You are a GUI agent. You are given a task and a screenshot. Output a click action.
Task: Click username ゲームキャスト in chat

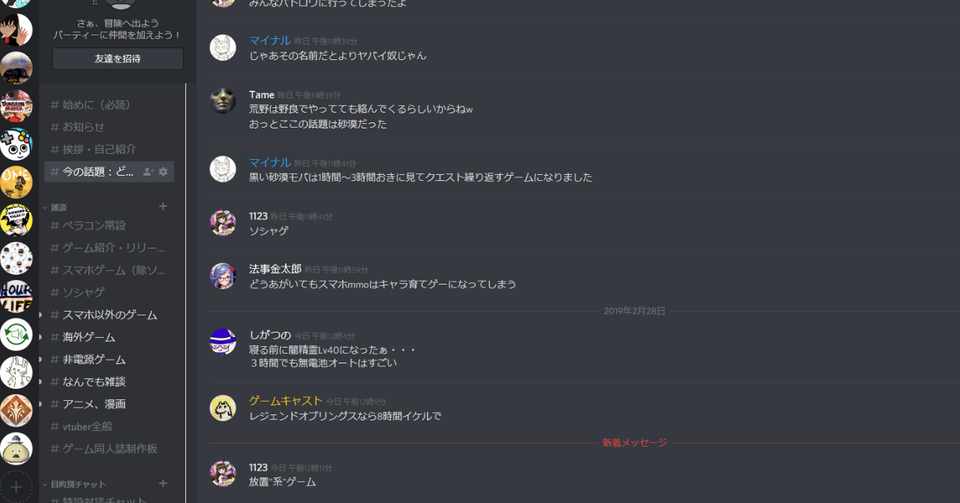tap(285, 401)
